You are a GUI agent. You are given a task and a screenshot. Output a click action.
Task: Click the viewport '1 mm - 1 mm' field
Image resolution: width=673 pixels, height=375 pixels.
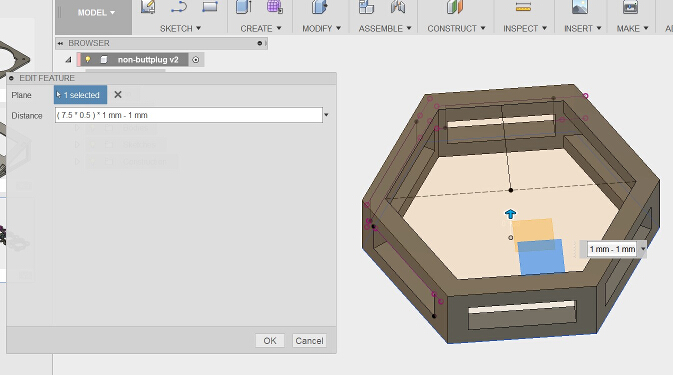[x=612, y=249]
